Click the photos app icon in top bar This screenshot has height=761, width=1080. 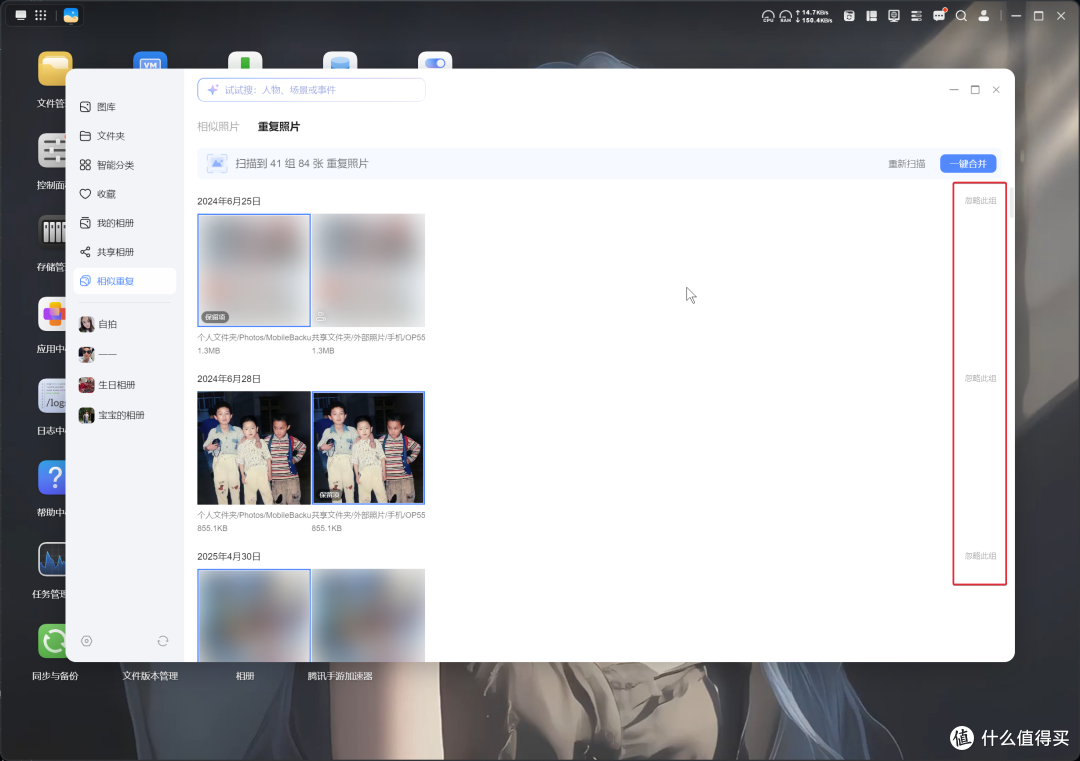71,15
